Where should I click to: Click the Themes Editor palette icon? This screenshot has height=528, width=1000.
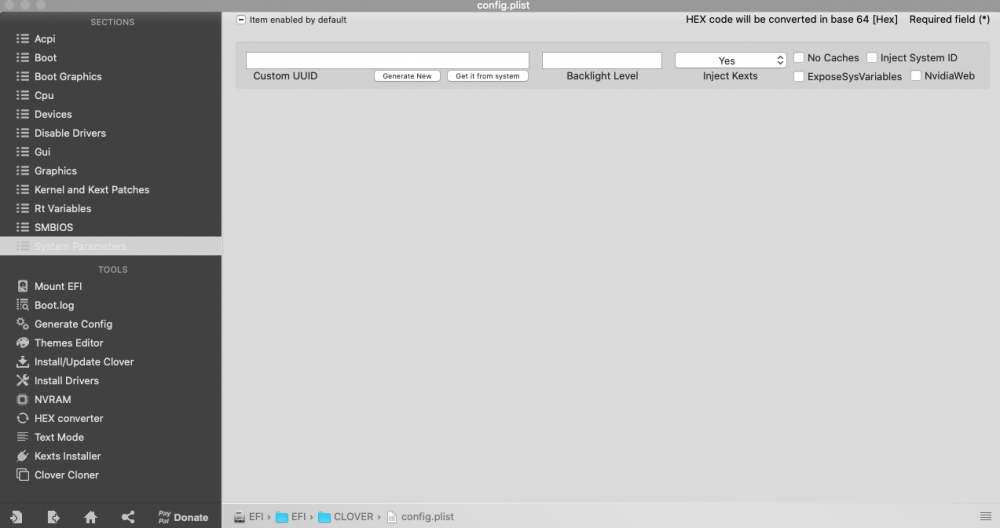point(22,342)
